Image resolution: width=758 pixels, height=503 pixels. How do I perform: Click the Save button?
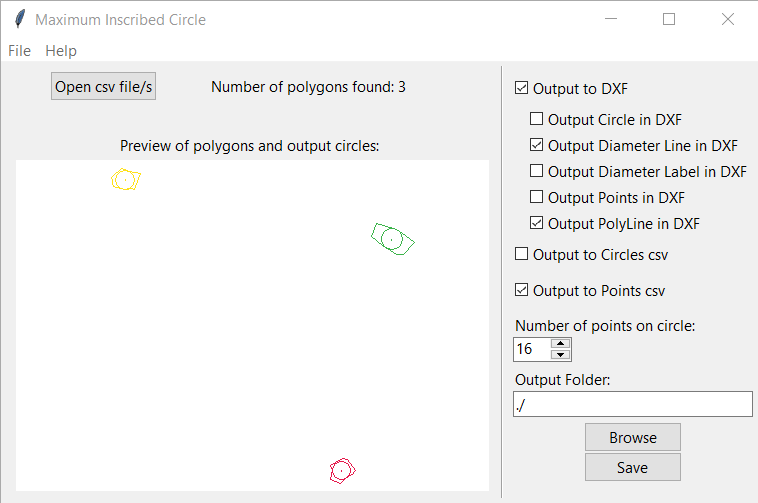click(x=633, y=467)
